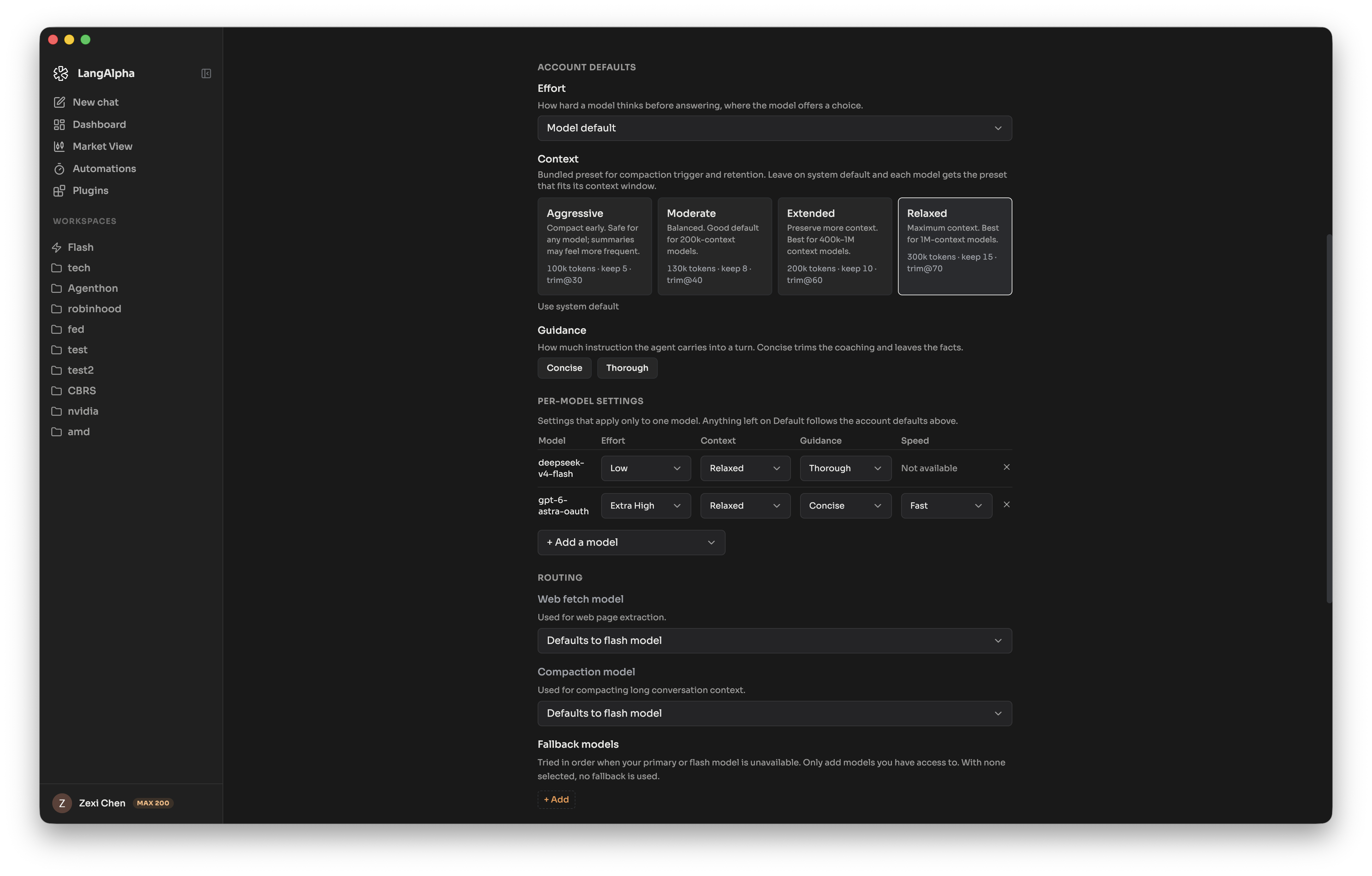1372x876 pixels.
Task: Open Web fetch model dropdown
Action: [x=774, y=641]
